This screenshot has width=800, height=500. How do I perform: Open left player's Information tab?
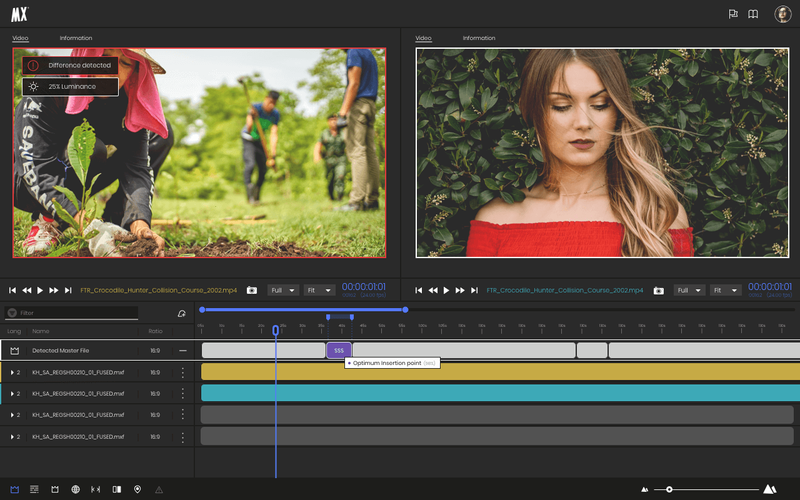(x=76, y=38)
